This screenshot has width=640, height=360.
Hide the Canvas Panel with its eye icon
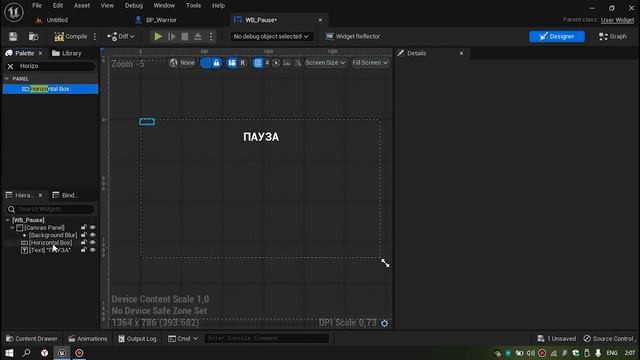click(93, 227)
